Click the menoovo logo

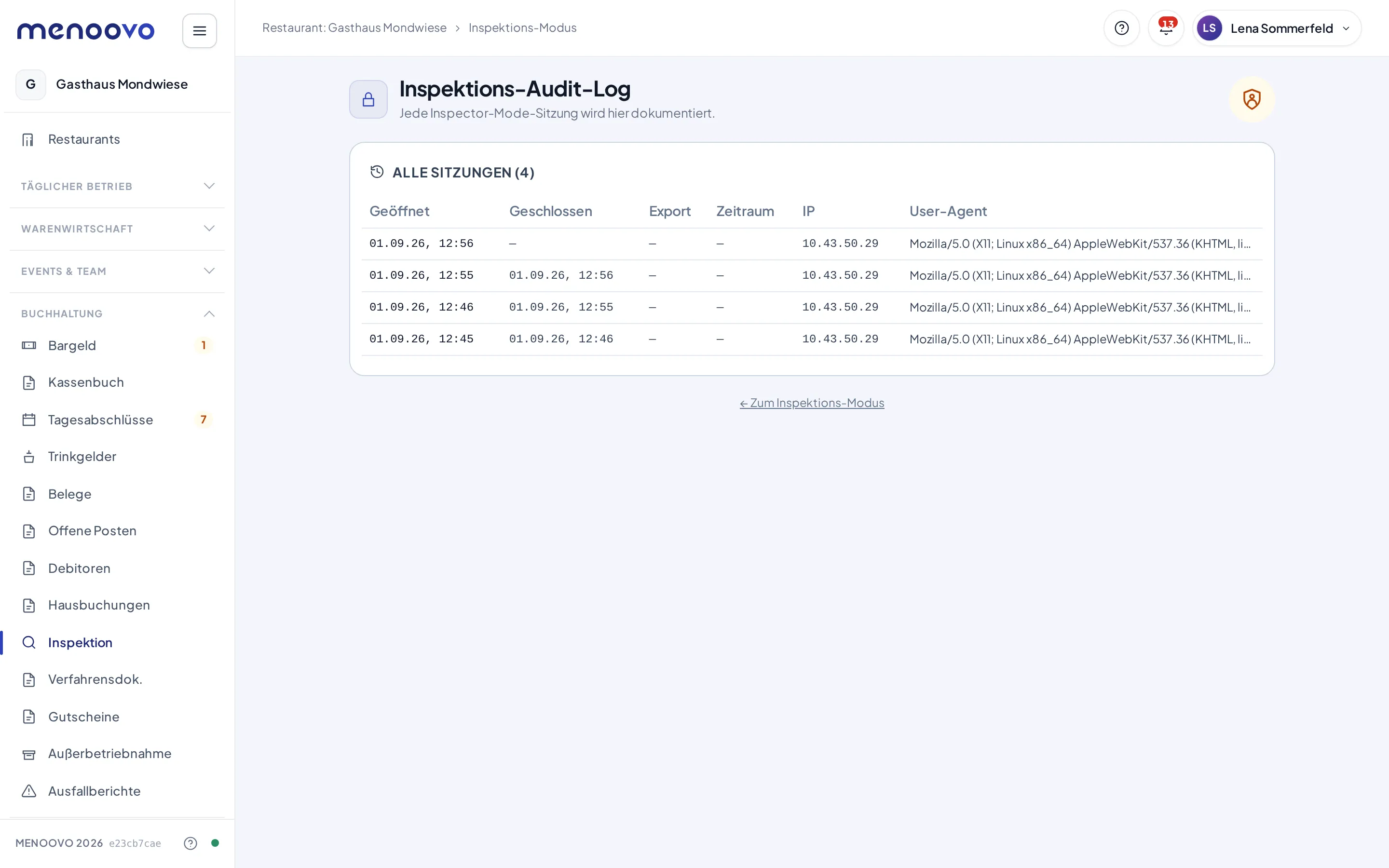[85, 30]
